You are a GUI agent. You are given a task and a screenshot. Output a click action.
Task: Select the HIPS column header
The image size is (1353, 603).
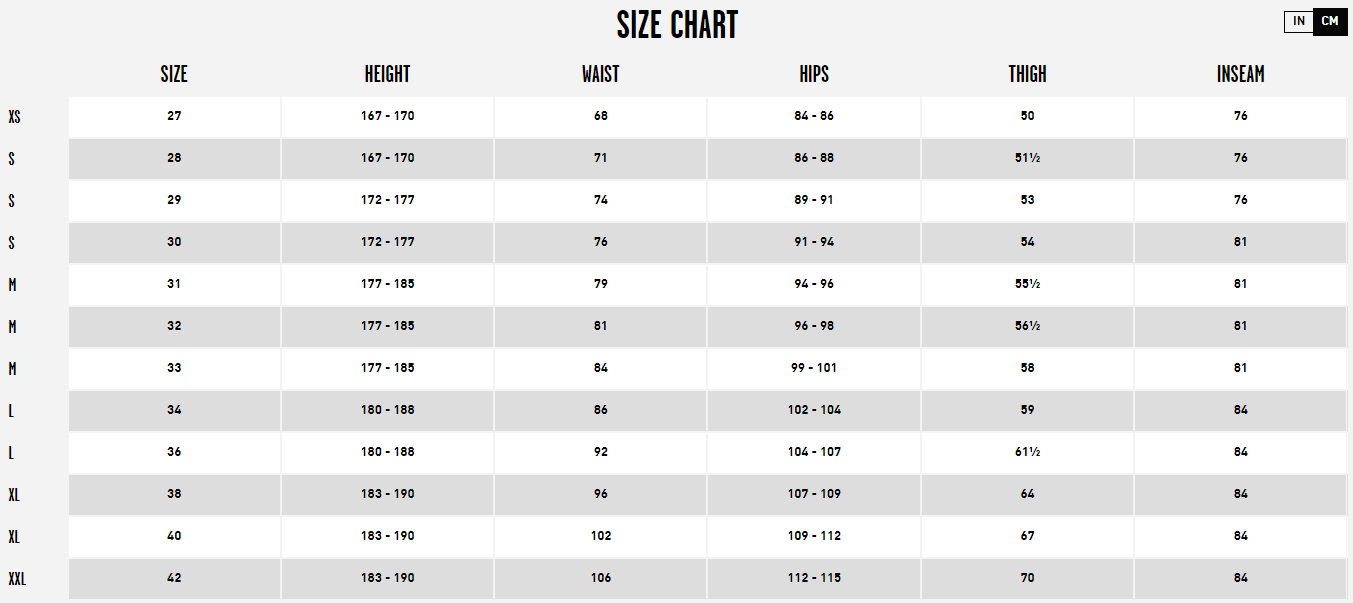814,74
